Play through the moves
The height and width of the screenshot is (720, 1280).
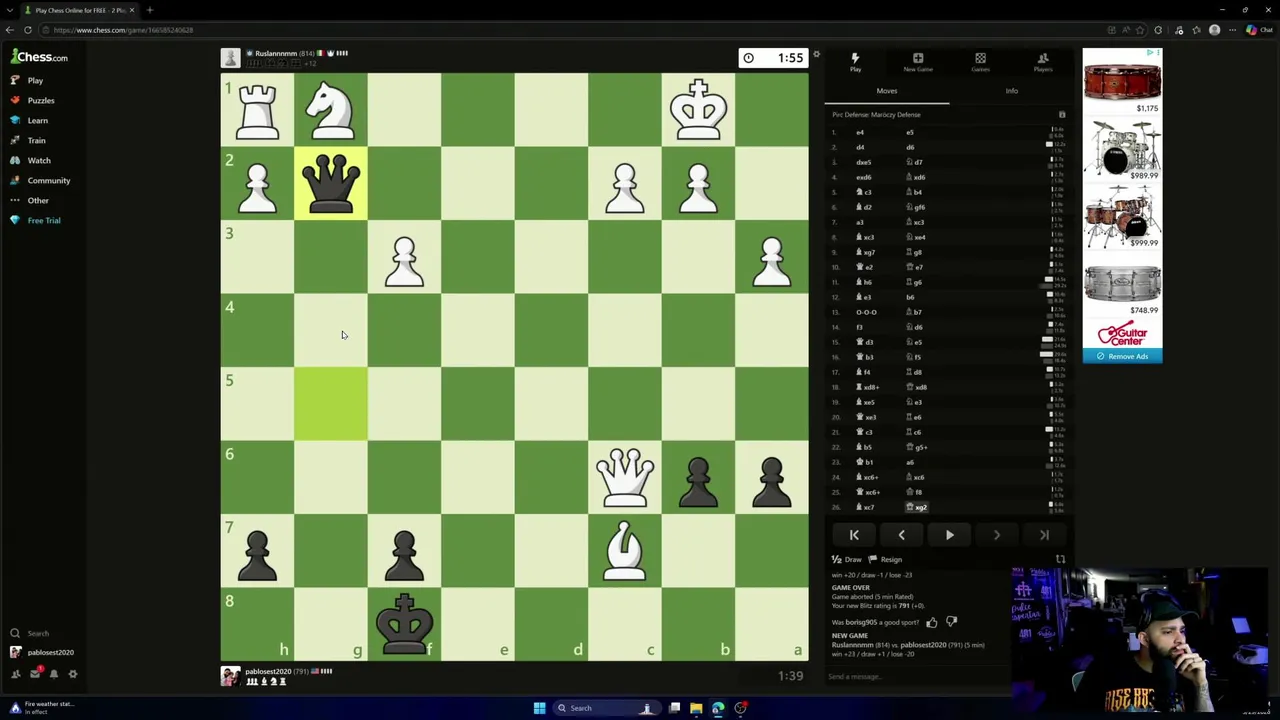pos(949,535)
